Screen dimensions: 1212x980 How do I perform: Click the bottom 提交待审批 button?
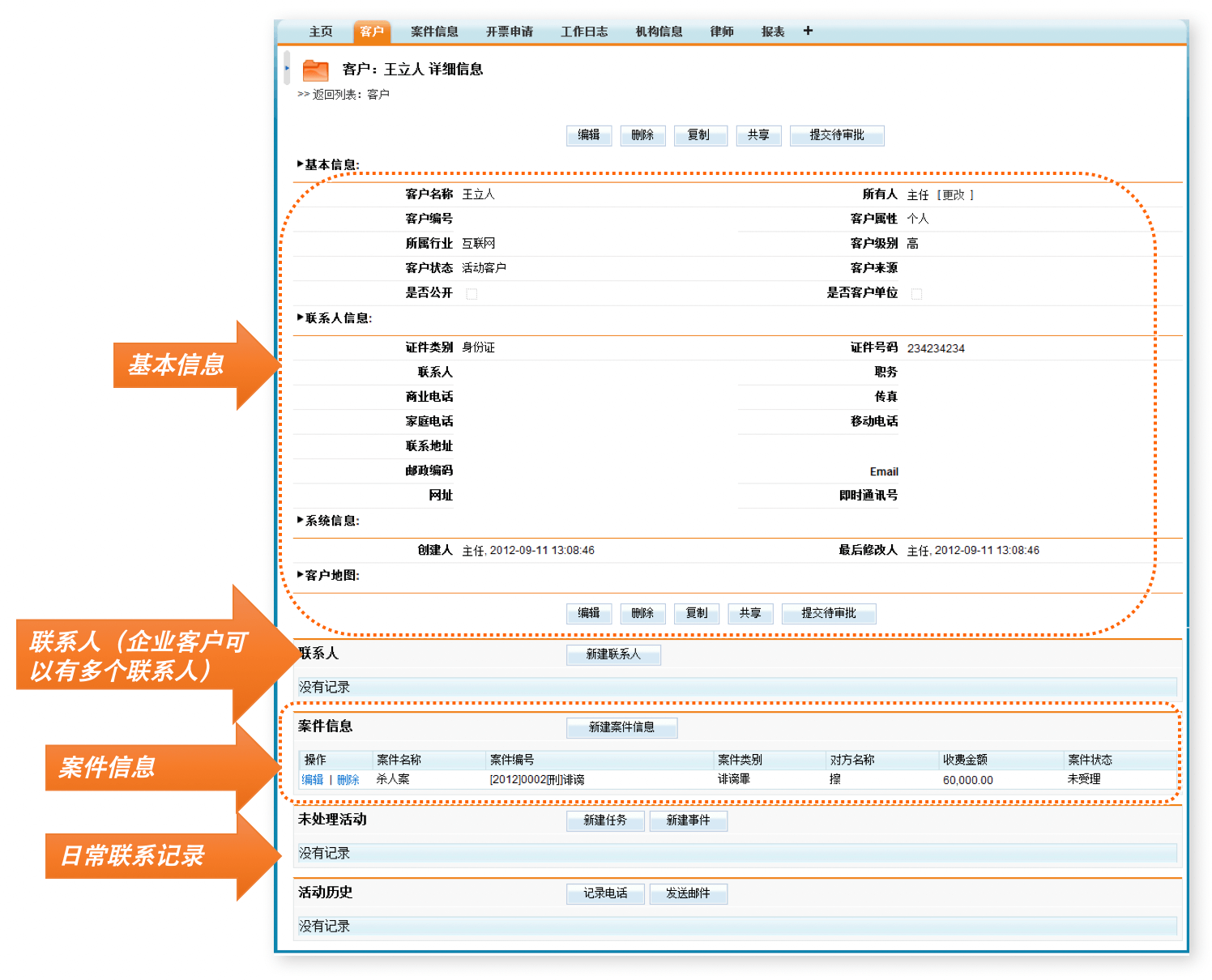click(829, 614)
